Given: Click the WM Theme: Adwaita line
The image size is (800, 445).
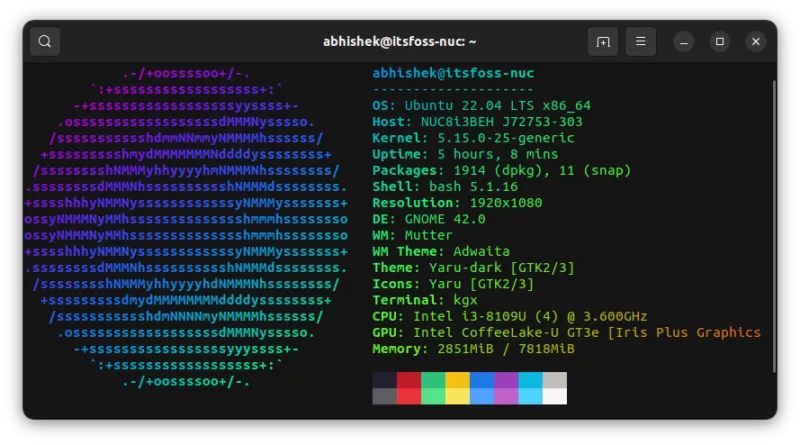Looking at the screenshot, I should click(441, 252).
